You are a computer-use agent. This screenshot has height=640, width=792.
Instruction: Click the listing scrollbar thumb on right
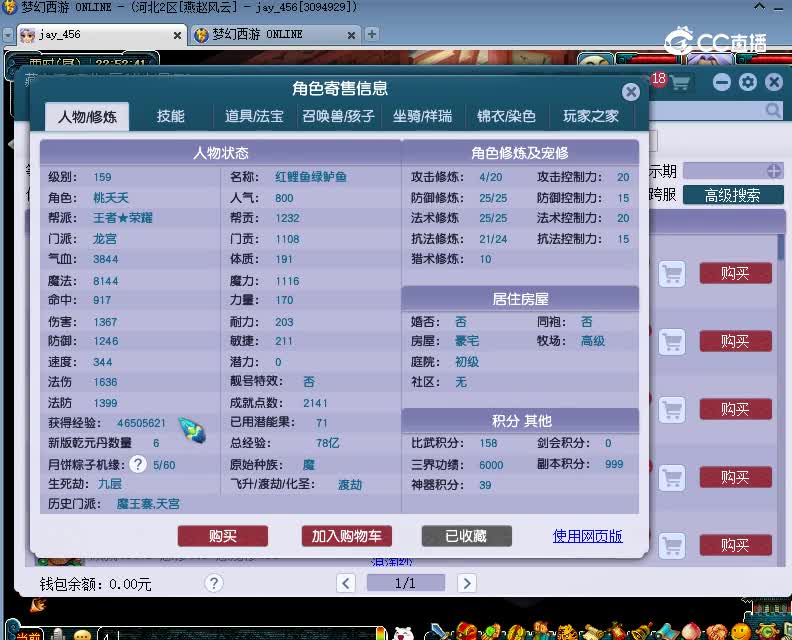[781, 248]
